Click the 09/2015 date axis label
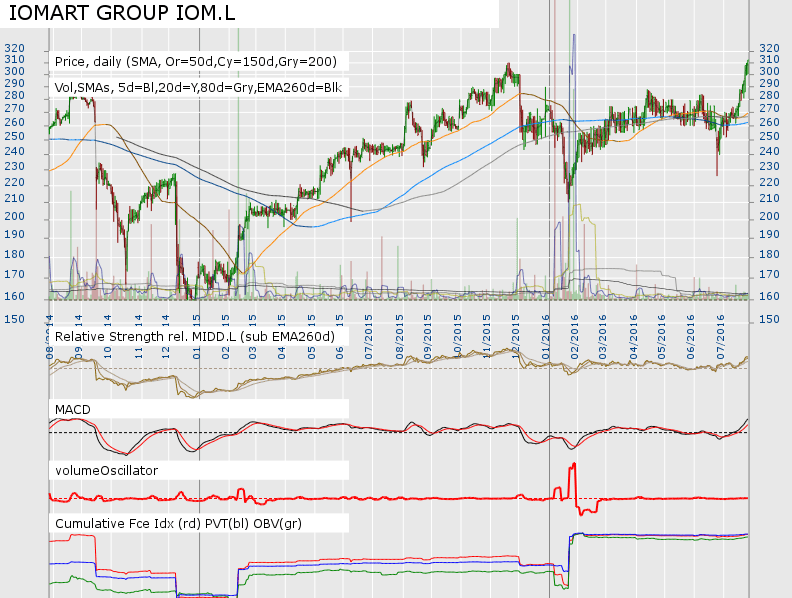Viewport: 792px width, 598px height. [428, 337]
